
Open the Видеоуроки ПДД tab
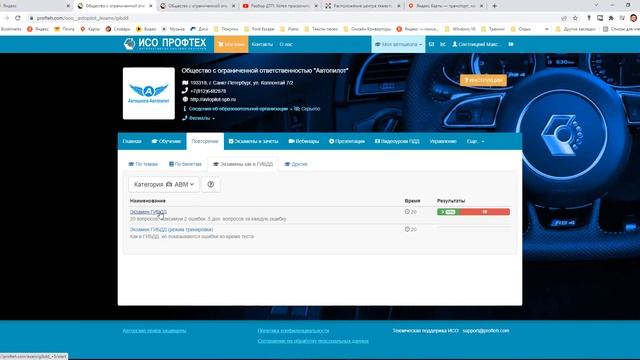397,141
